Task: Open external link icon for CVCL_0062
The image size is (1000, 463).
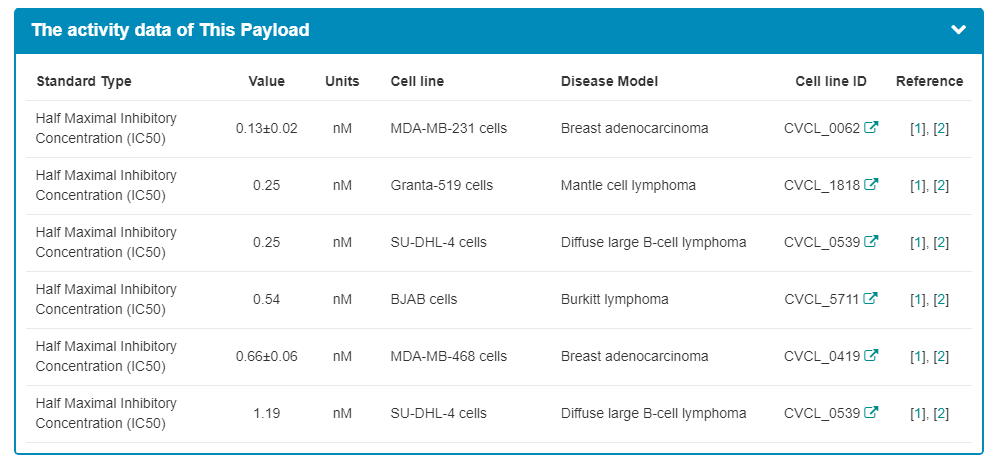Action: click(871, 128)
